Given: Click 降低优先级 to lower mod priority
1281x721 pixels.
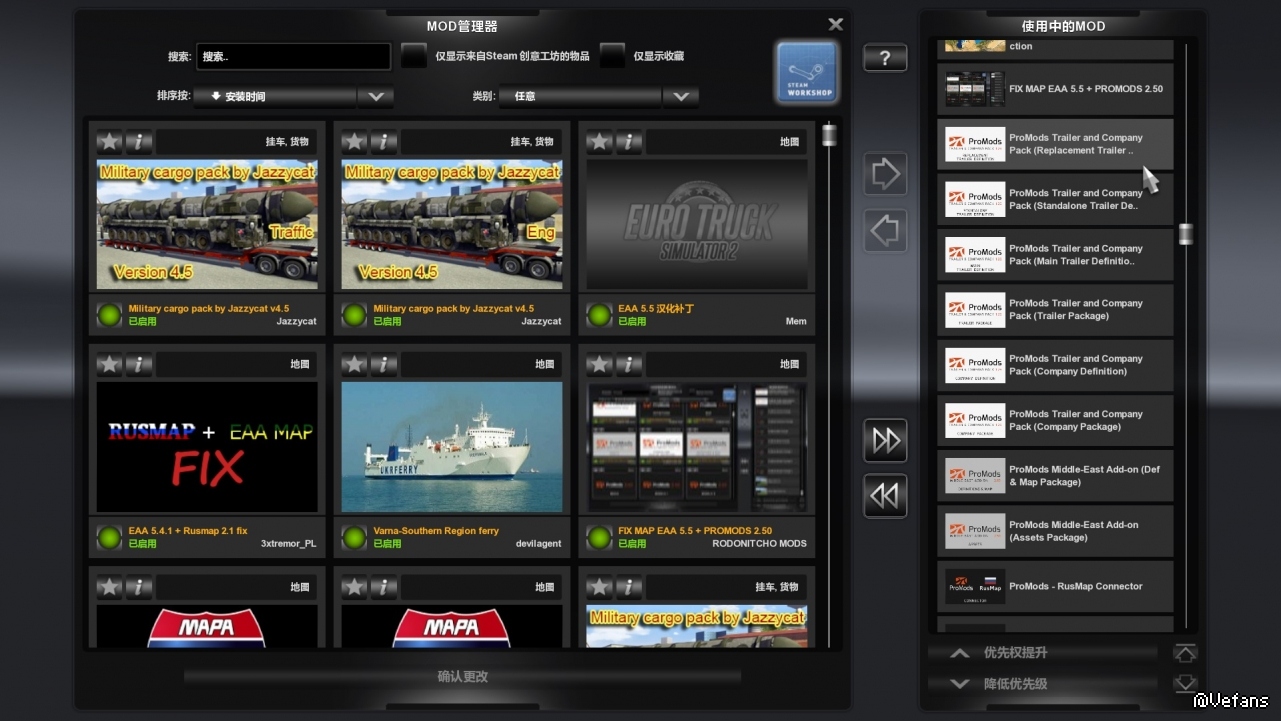Looking at the screenshot, I should pyautogui.click(x=1043, y=684).
